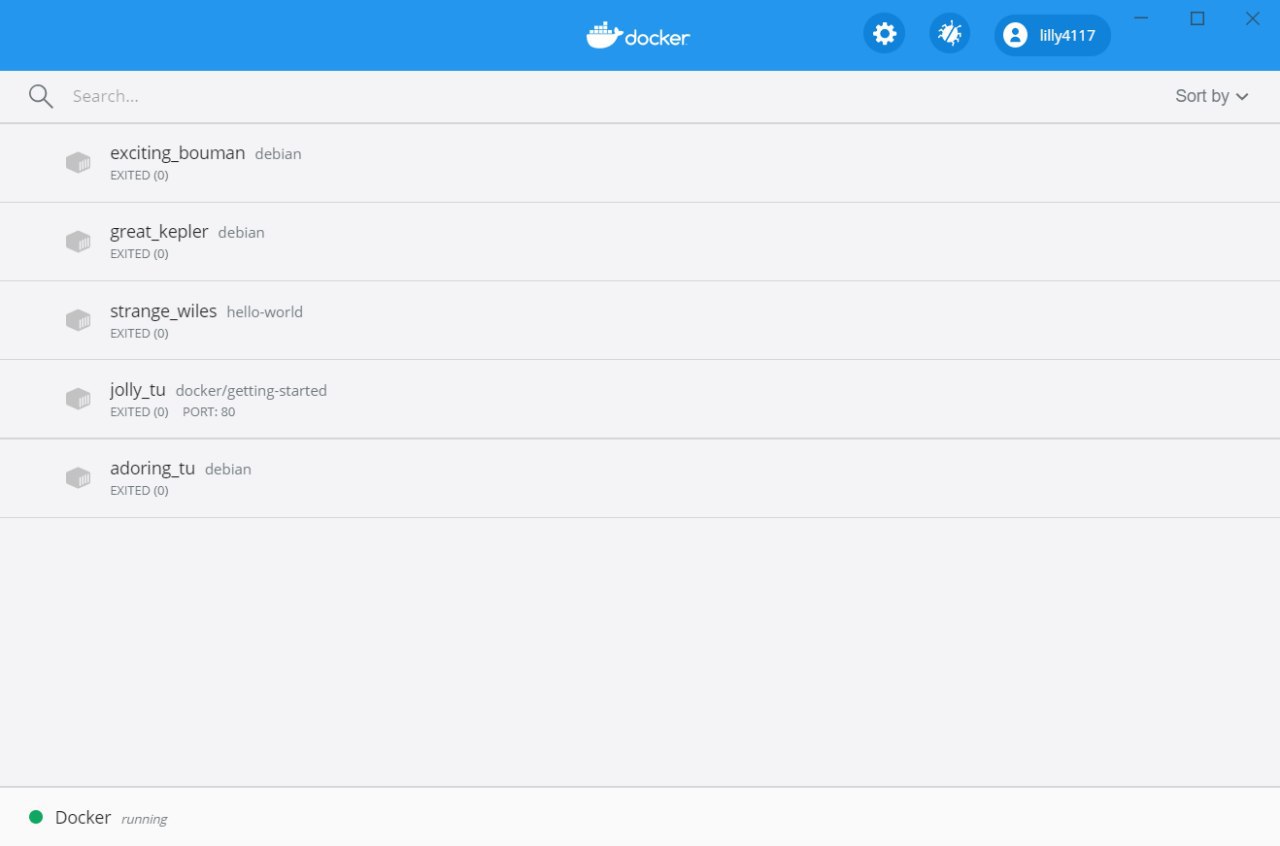Click the docker/getting-started image label
Viewport: 1280px width, 846px height.
click(251, 391)
